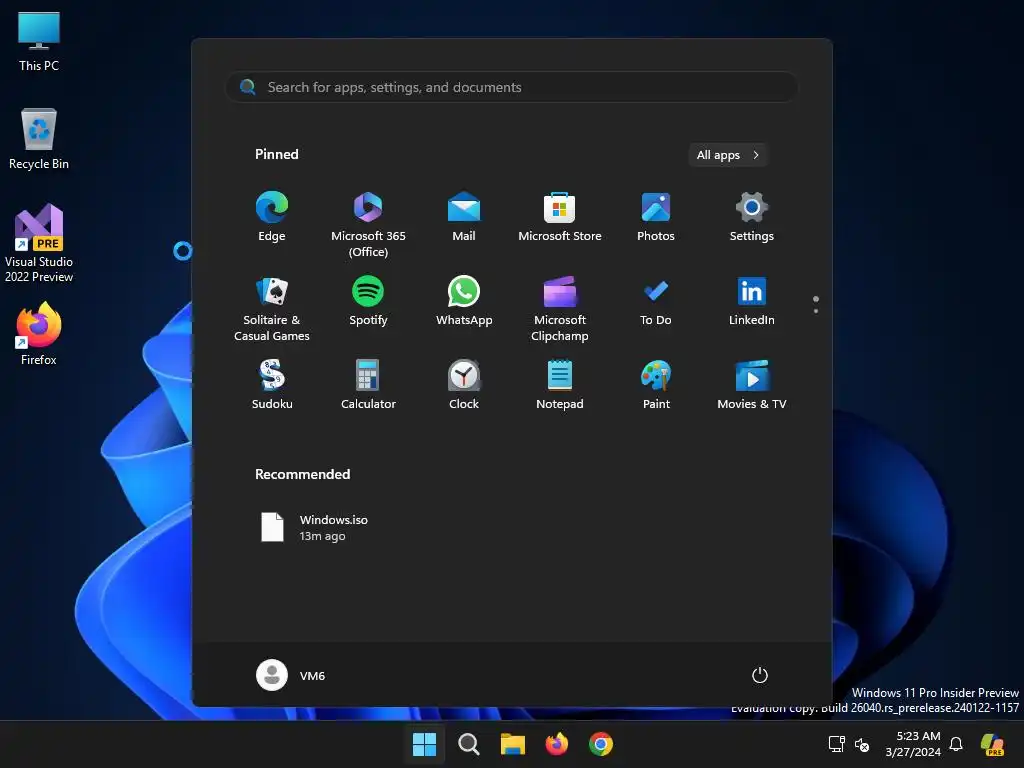
Task: Show All apps list
Action: (728, 155)
